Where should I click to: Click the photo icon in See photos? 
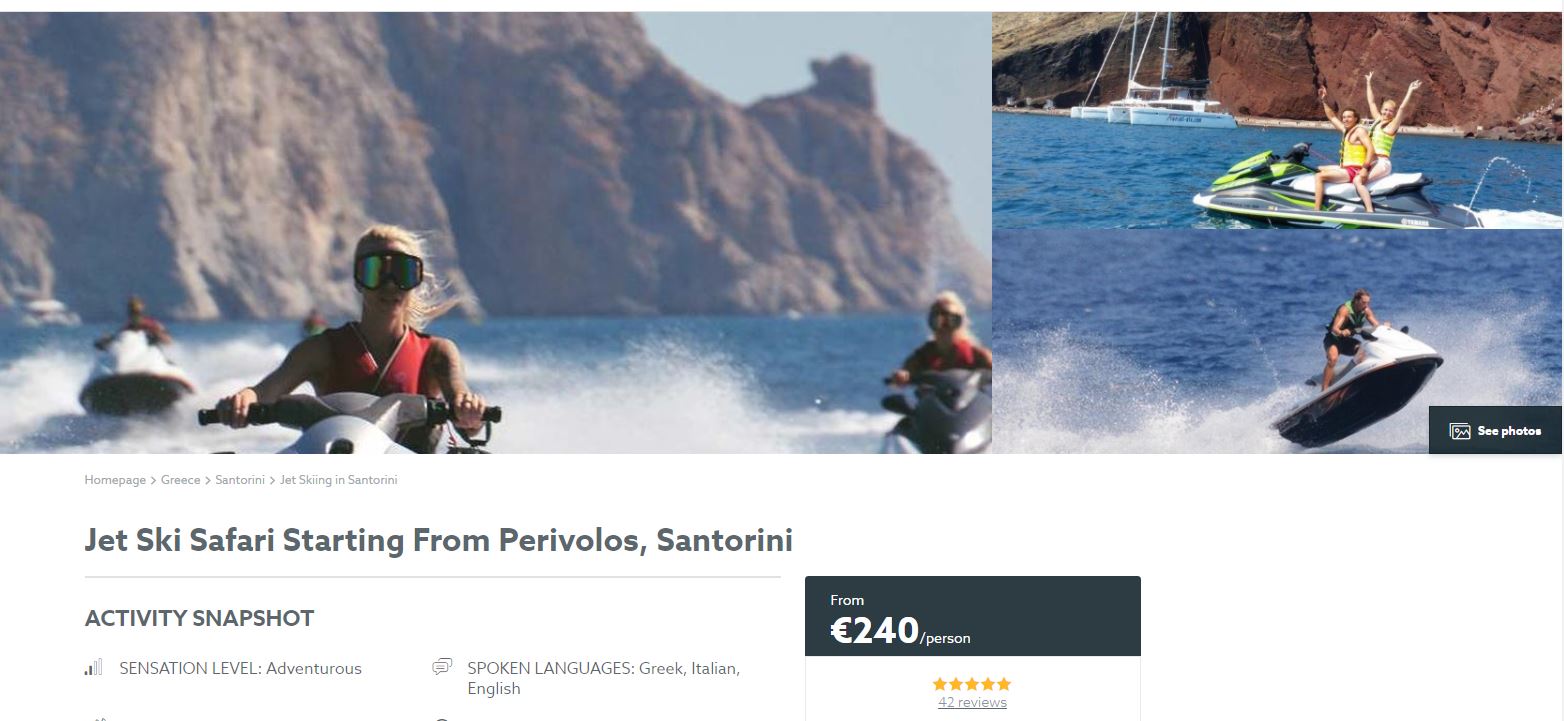point(1460,431)
